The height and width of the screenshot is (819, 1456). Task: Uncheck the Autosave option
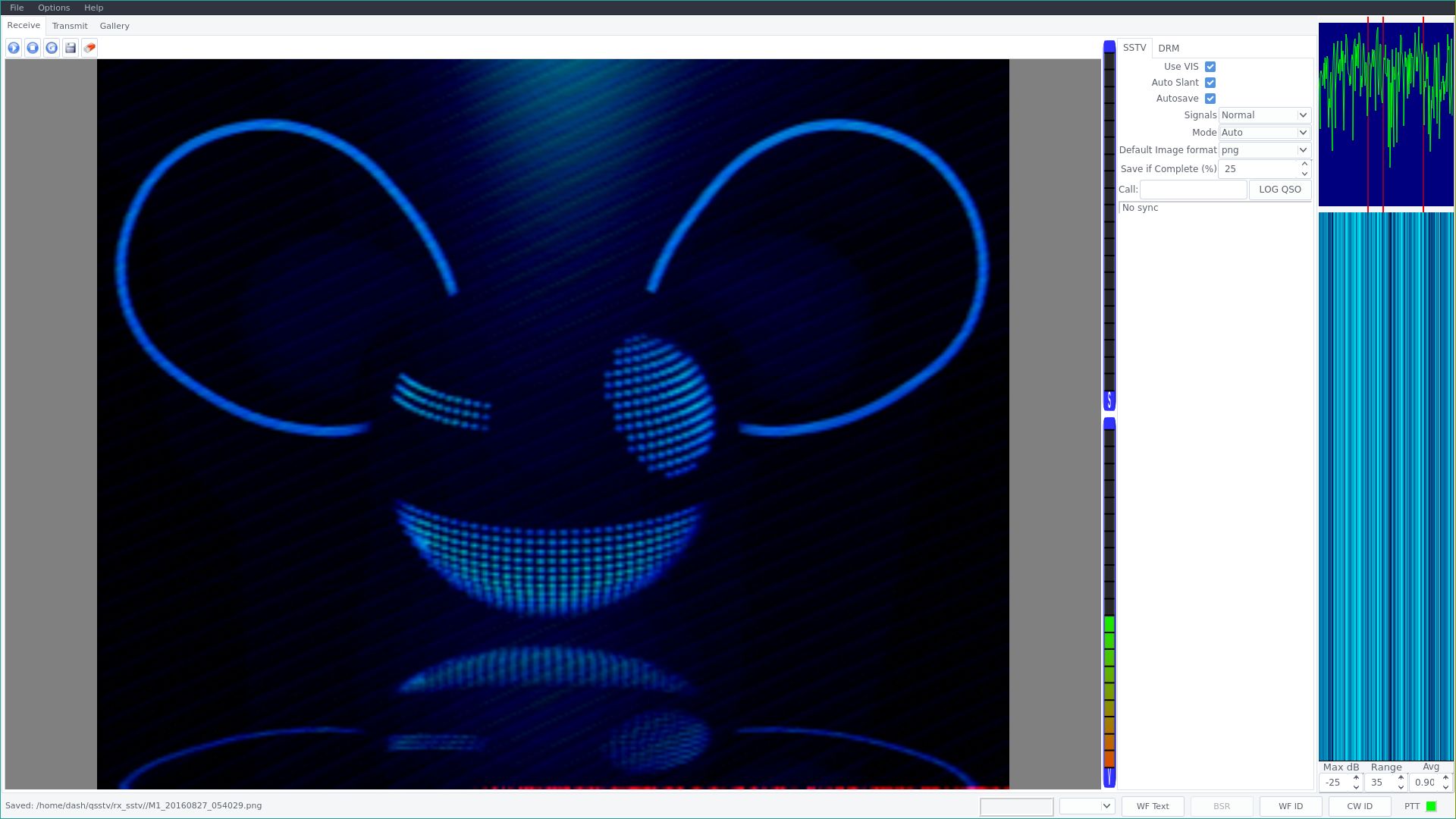pos(1210,99)
